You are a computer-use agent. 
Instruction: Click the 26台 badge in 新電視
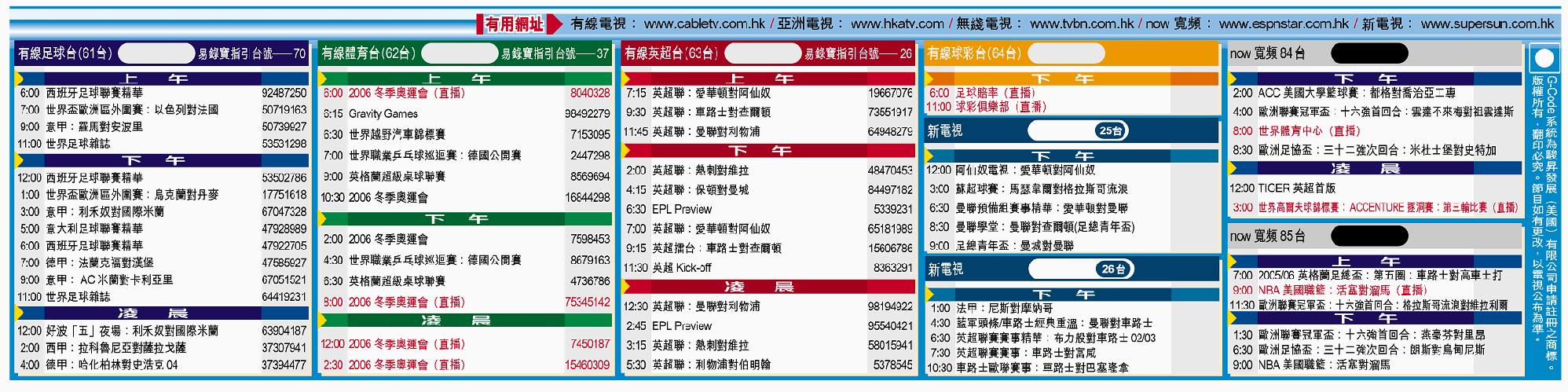tap(1112, 269)
